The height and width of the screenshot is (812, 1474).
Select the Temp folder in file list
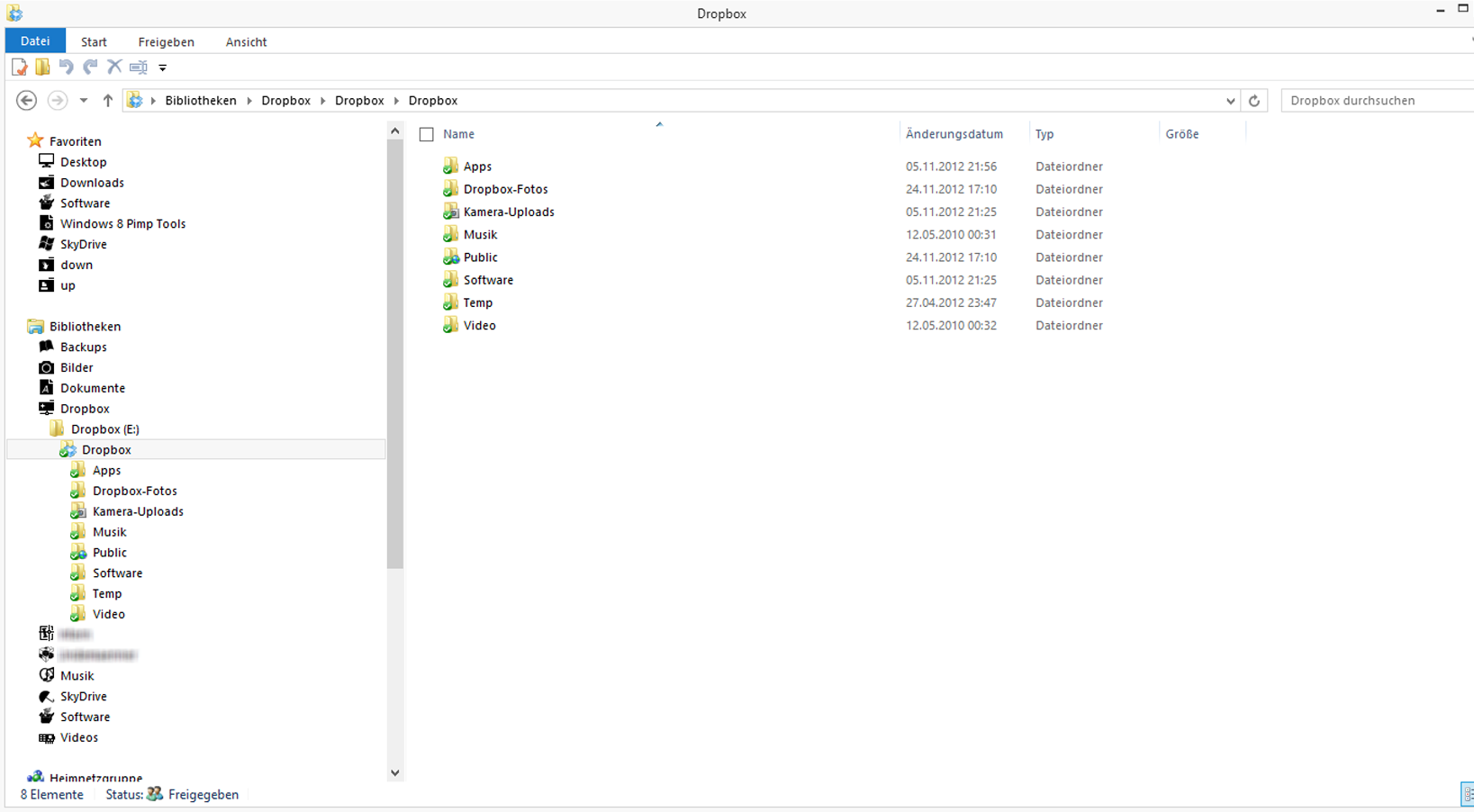click(477, 302)
